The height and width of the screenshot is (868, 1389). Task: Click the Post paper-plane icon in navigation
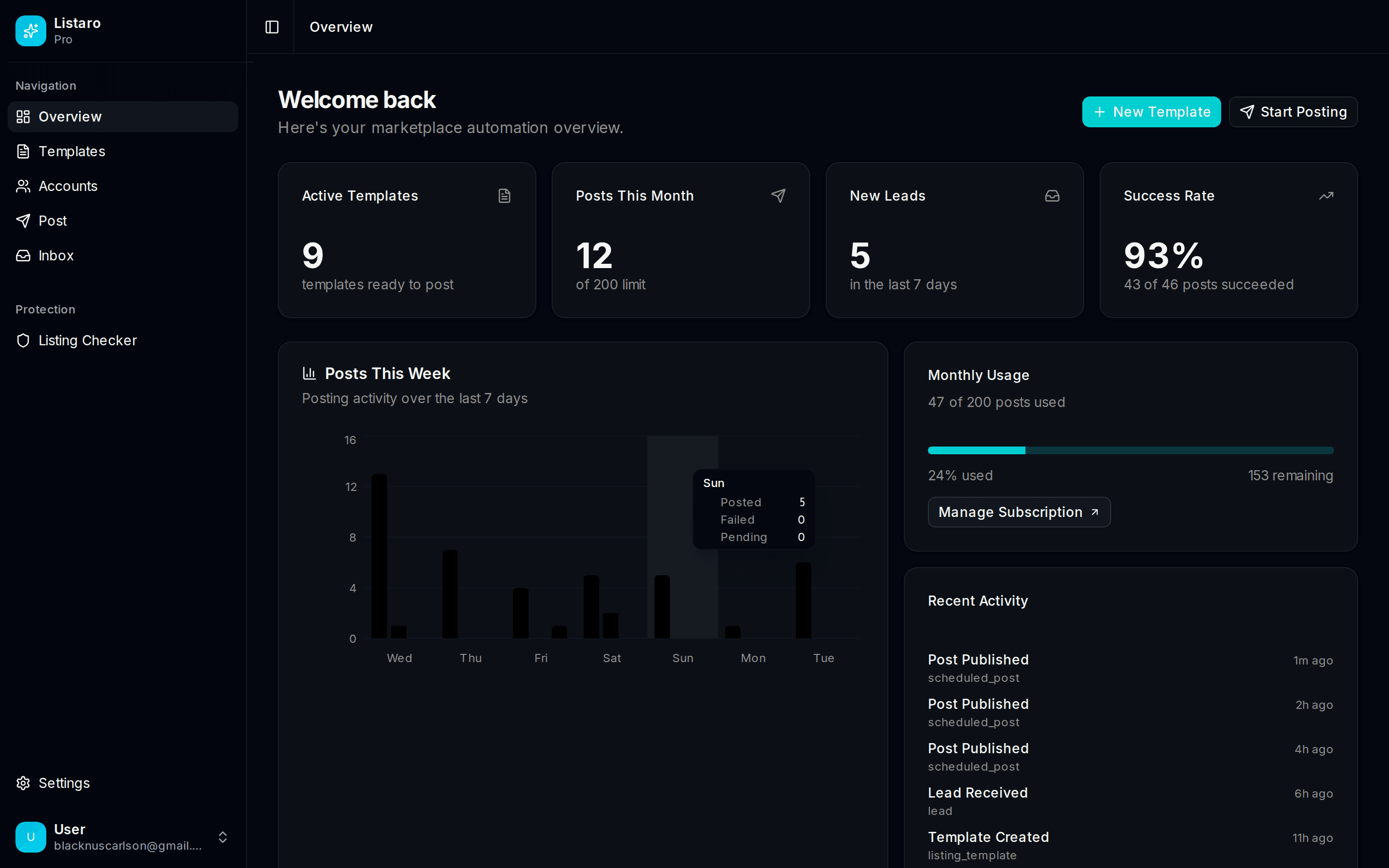[x=23, y=221]
